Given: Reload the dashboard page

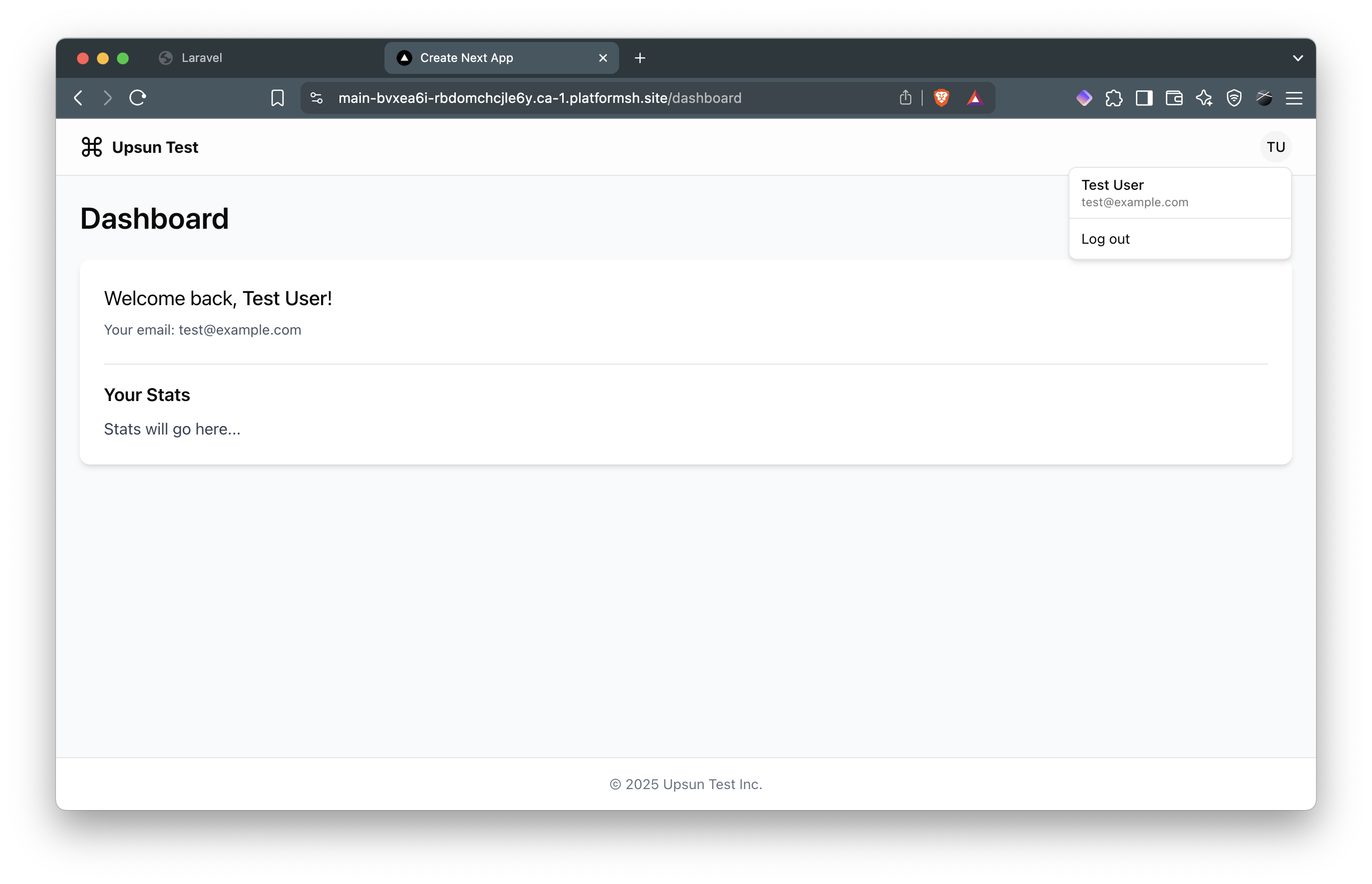Looking at the screenshot, I should click(138, 98).
